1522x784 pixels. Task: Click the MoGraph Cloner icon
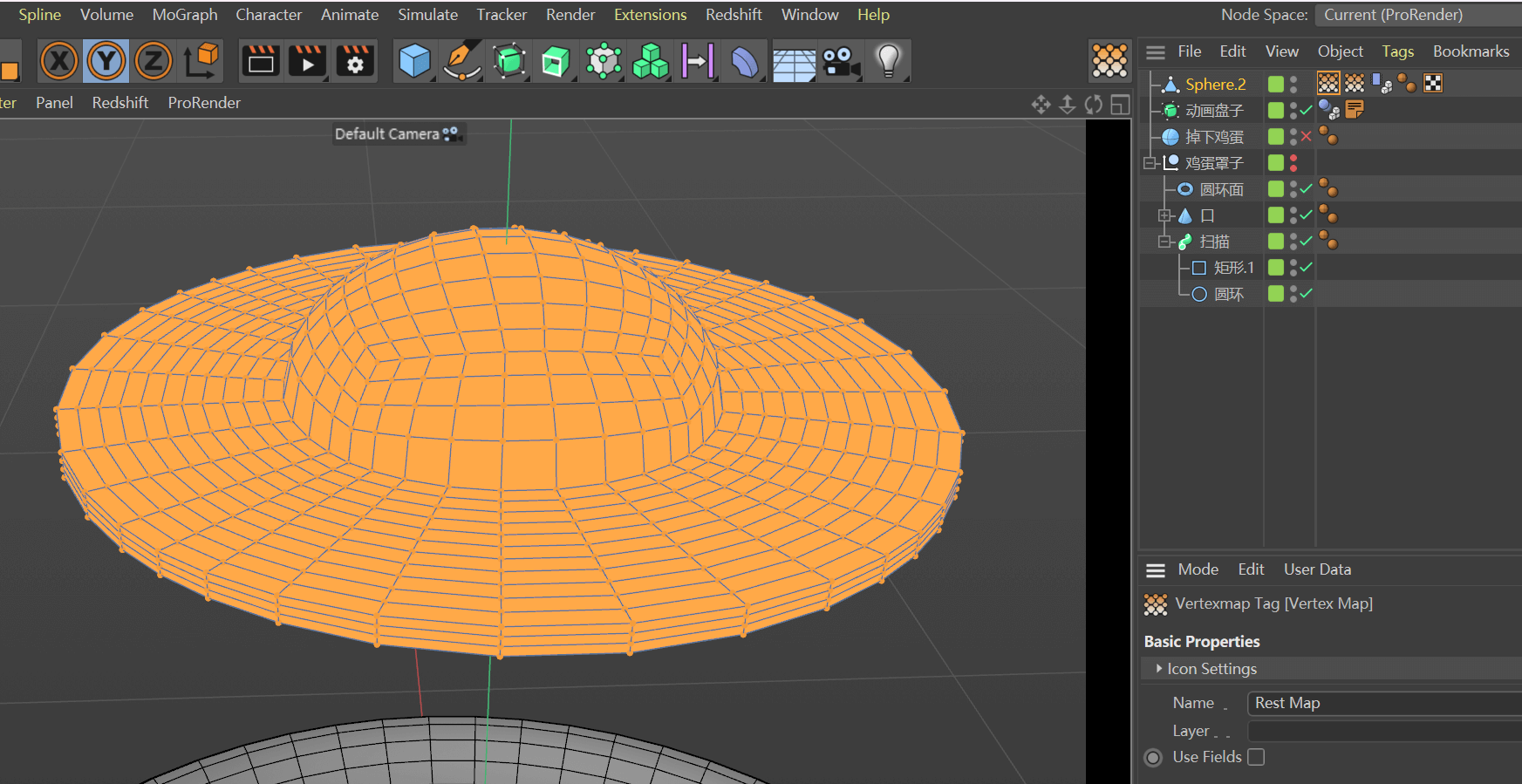tap(604, 61)
